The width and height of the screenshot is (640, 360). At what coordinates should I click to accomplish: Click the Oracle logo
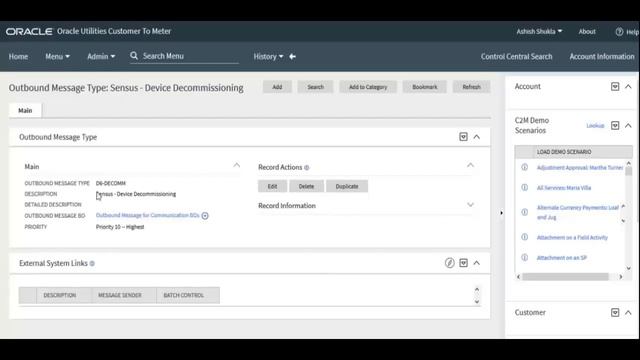29,31
